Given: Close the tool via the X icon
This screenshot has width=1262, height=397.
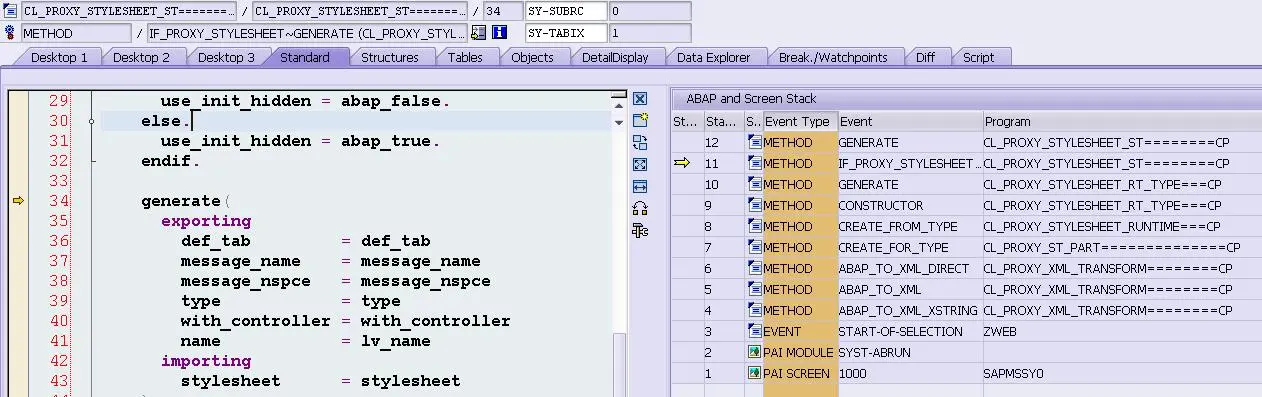Looking at the screenshot, I should (640, 98).
